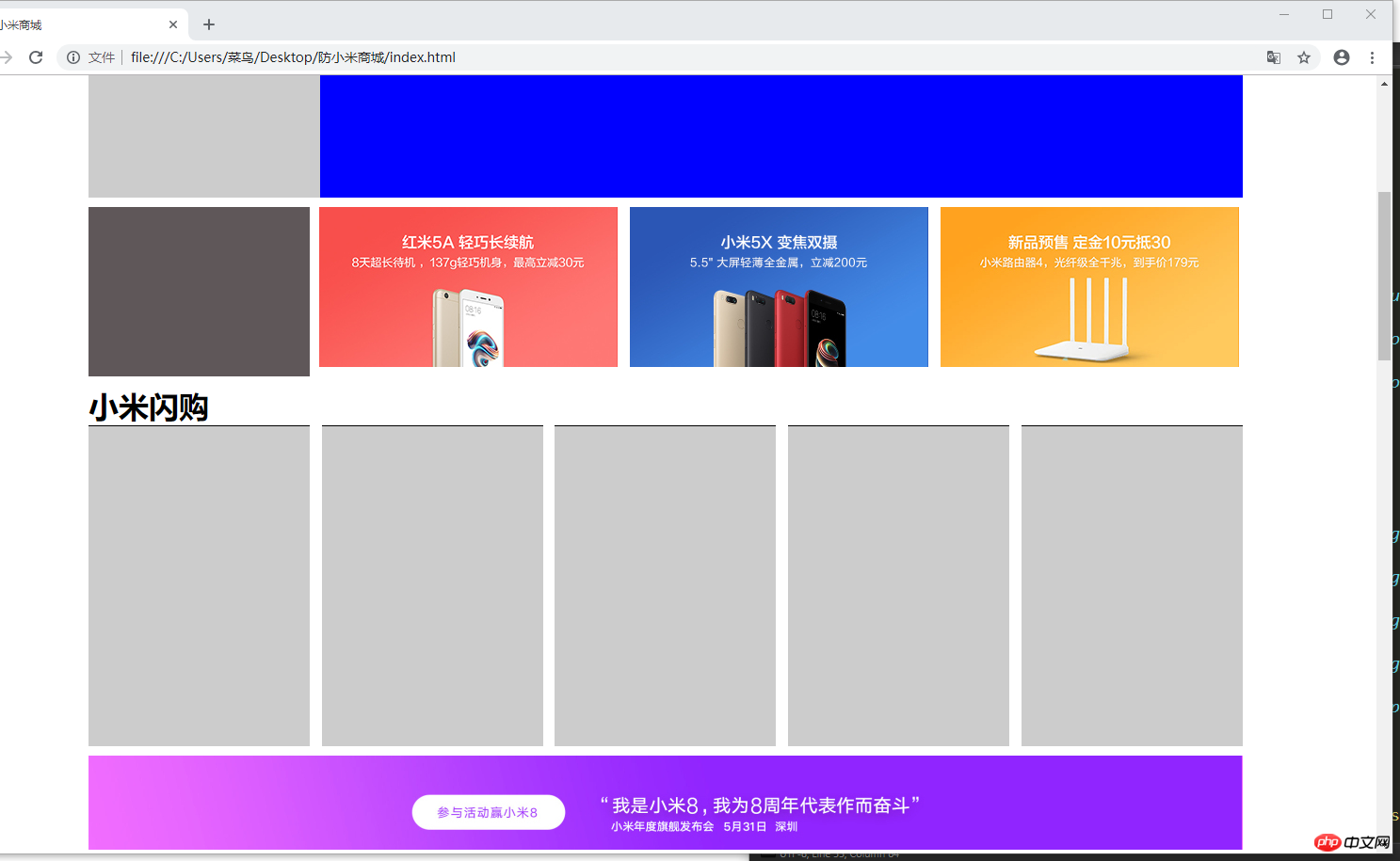The height and width of the screenshot is (861, 1400).
Task: Click the translate page icon
Action: click(1274, 57)
